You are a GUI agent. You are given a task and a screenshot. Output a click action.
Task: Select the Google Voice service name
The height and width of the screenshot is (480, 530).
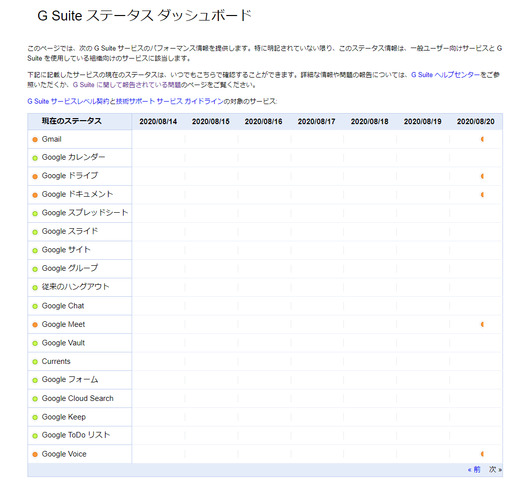[x=64, y=454]
